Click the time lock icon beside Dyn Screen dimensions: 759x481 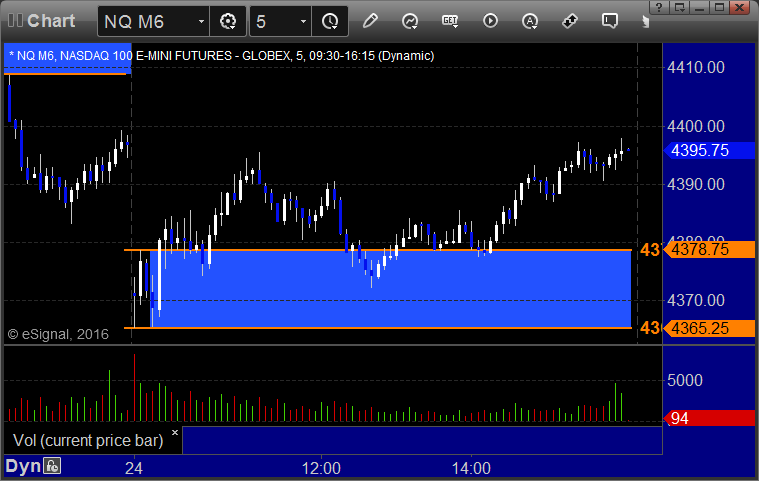[x=52, y=466]
